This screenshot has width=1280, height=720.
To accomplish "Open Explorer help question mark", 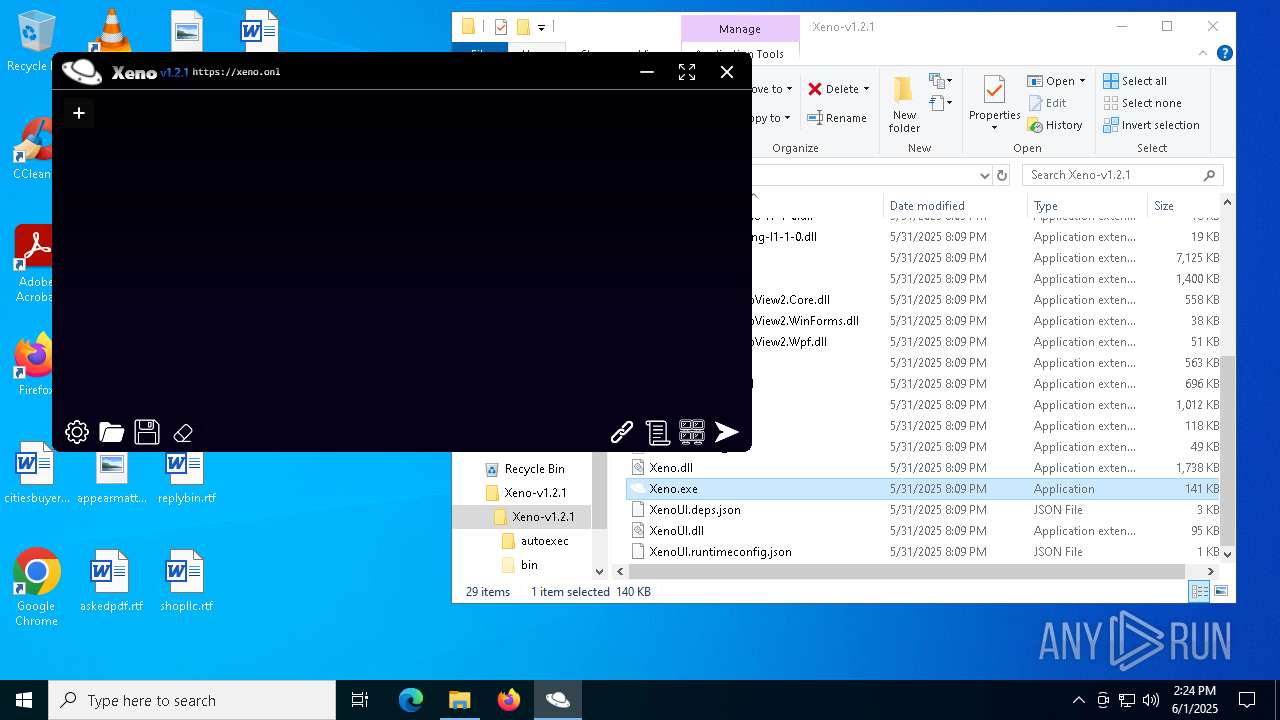I will (1225, 53).
